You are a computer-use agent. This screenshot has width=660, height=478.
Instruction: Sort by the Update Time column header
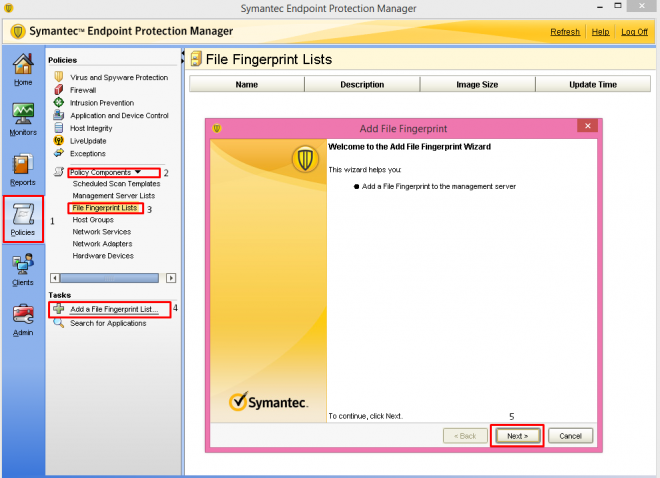click(x=593, y=84)
